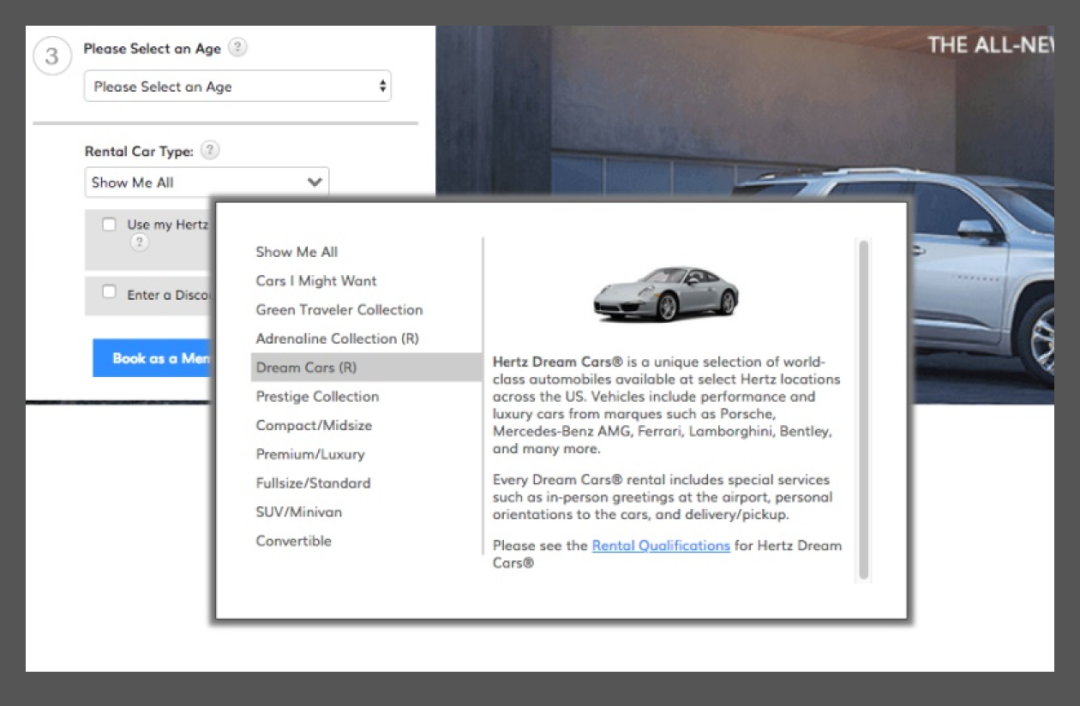
Task: Select SUV/Minivan car type
Action: coord(299,512)
